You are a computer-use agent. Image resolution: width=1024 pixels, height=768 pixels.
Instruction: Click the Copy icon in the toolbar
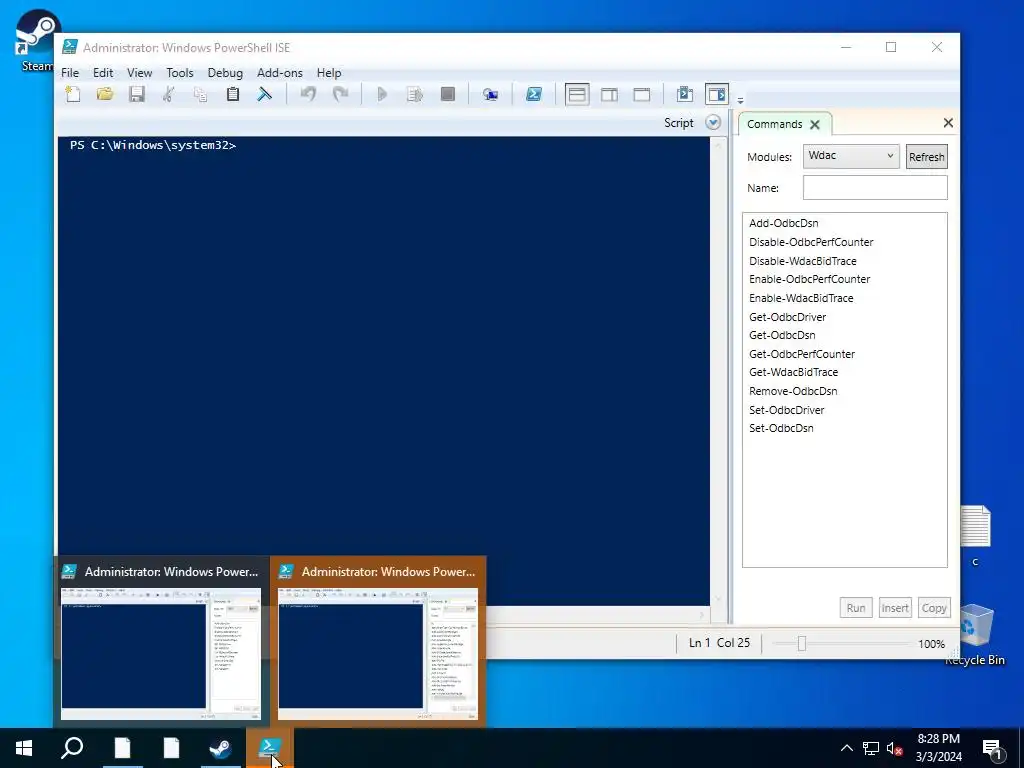[200, 94]
